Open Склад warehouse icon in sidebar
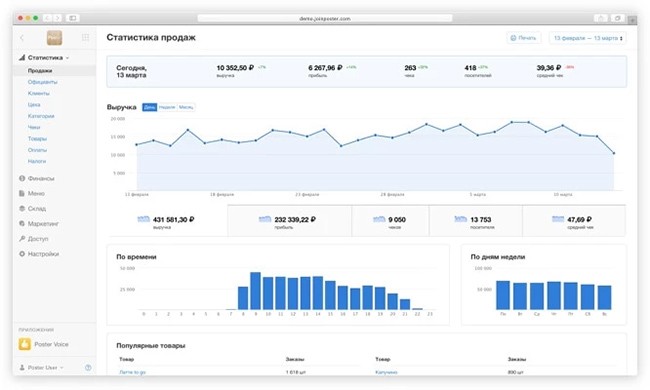 [22, 208]
